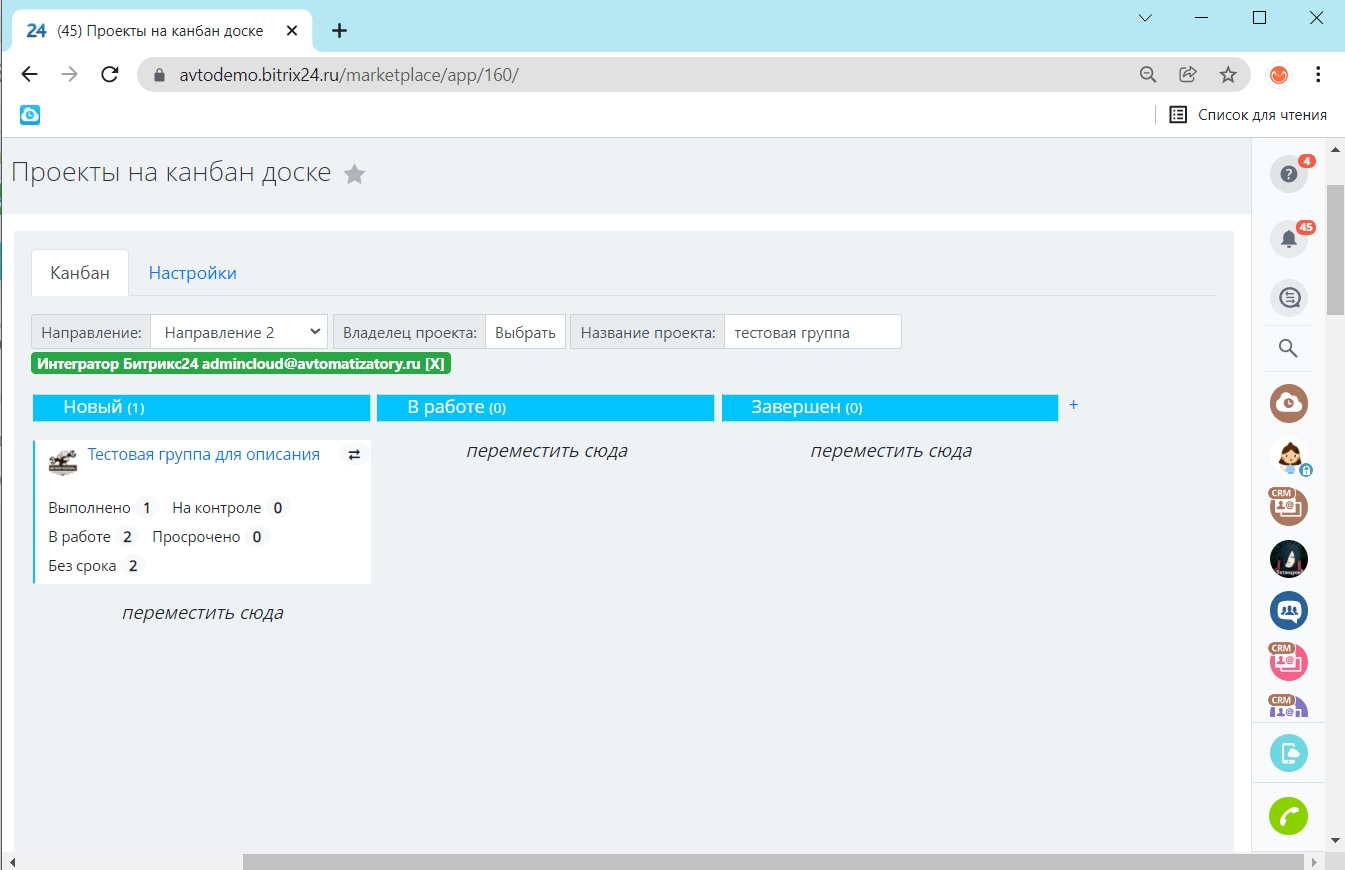
Task: Open the help question mark icon
Action: [x=1288, y=174]
